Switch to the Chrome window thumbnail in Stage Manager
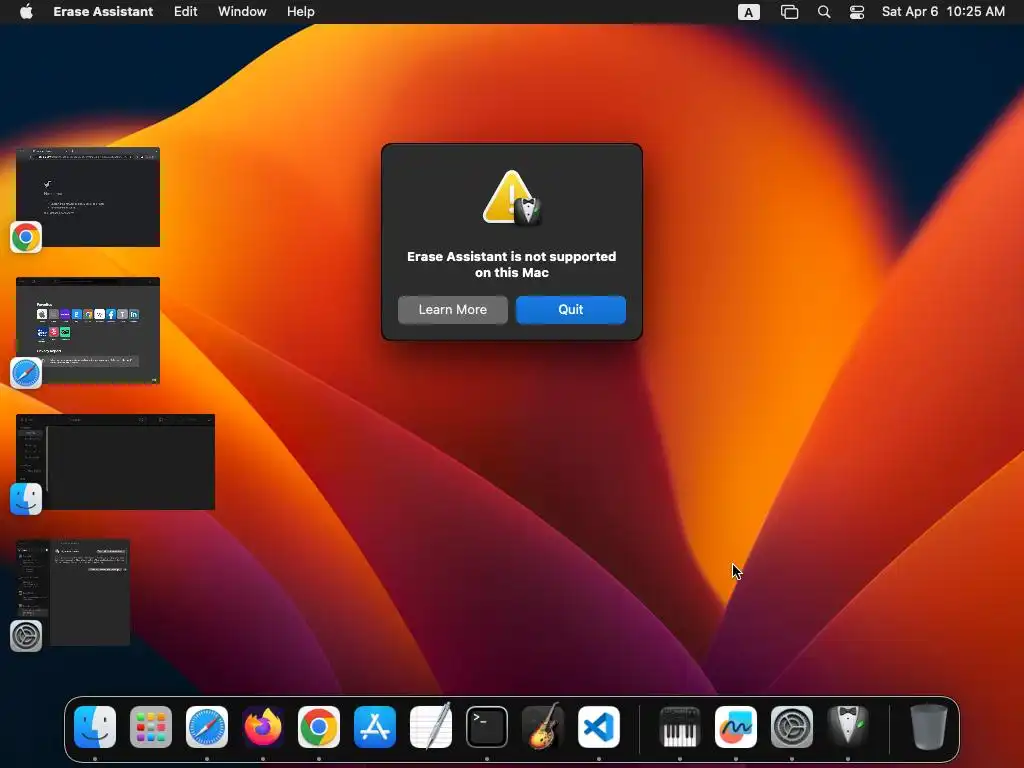This screenshot has height=768, width=1024. [88, 197]
